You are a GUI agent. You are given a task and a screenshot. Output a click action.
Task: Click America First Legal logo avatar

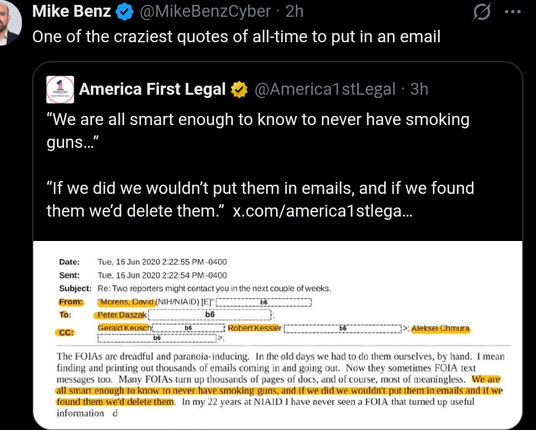point(60,90)
